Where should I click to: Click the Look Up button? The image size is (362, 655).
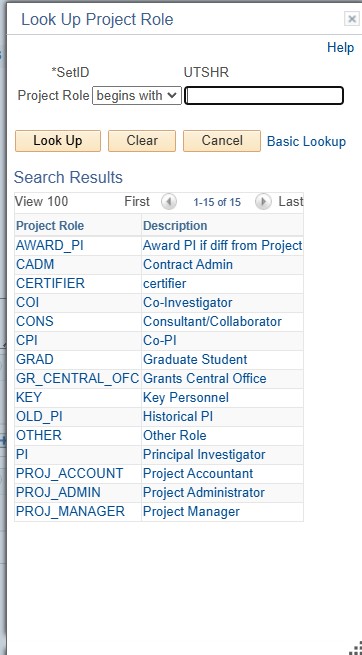[58, 141]
